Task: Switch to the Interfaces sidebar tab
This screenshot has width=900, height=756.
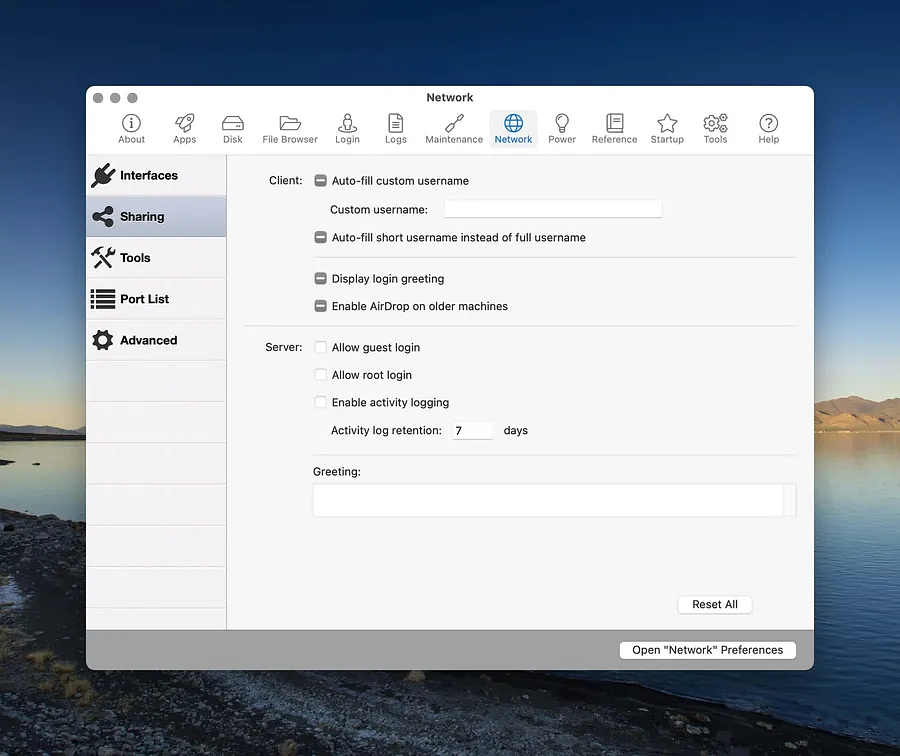Action: coord(156,176)
